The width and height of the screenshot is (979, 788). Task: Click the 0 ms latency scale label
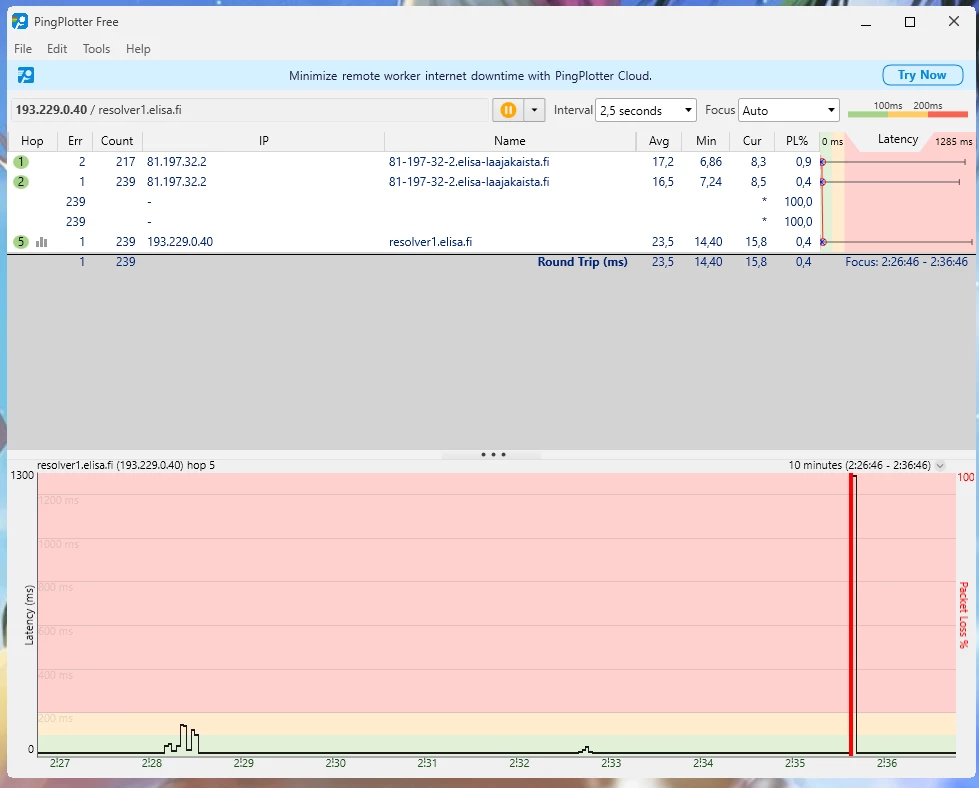tap(832, 142)
